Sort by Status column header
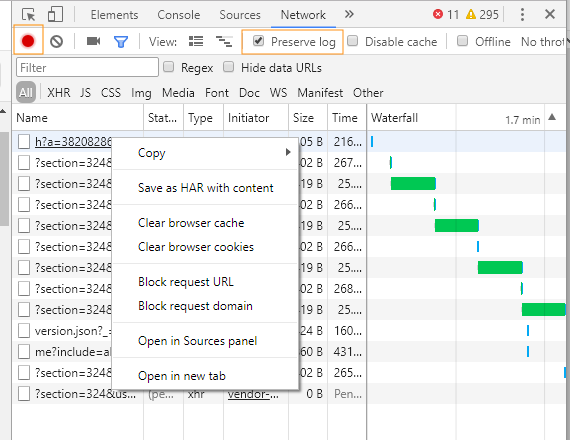570x440 pixels. 164,117
